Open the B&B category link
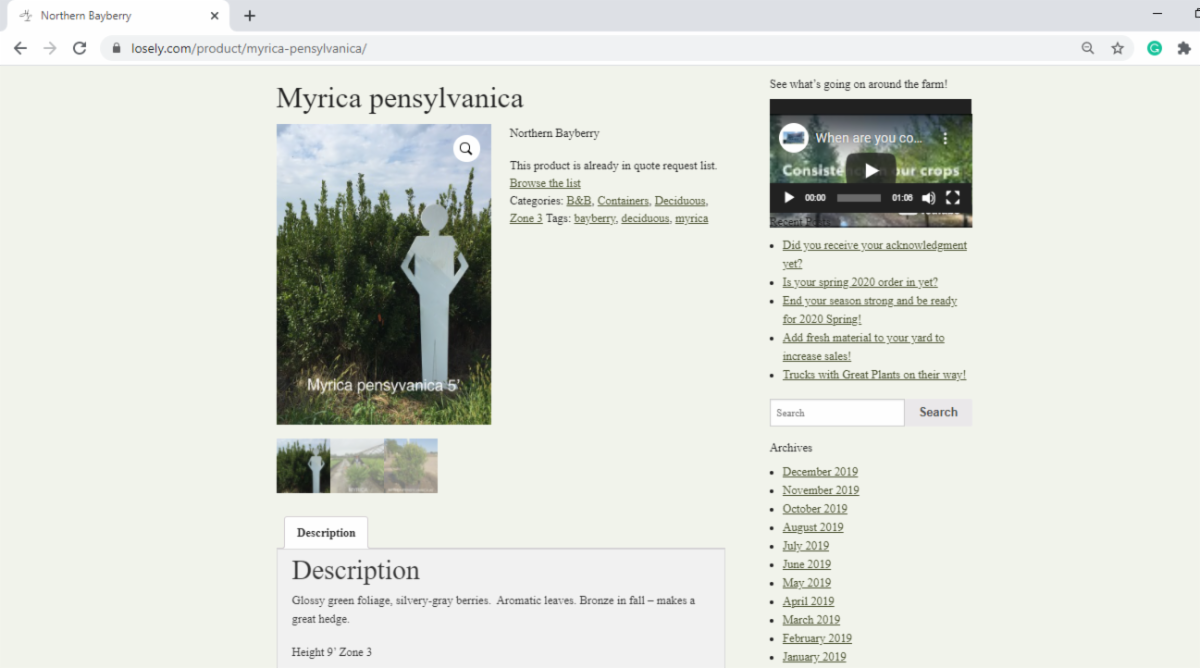The height and width of the screenshot is (668, 1200). click(579, 201)
